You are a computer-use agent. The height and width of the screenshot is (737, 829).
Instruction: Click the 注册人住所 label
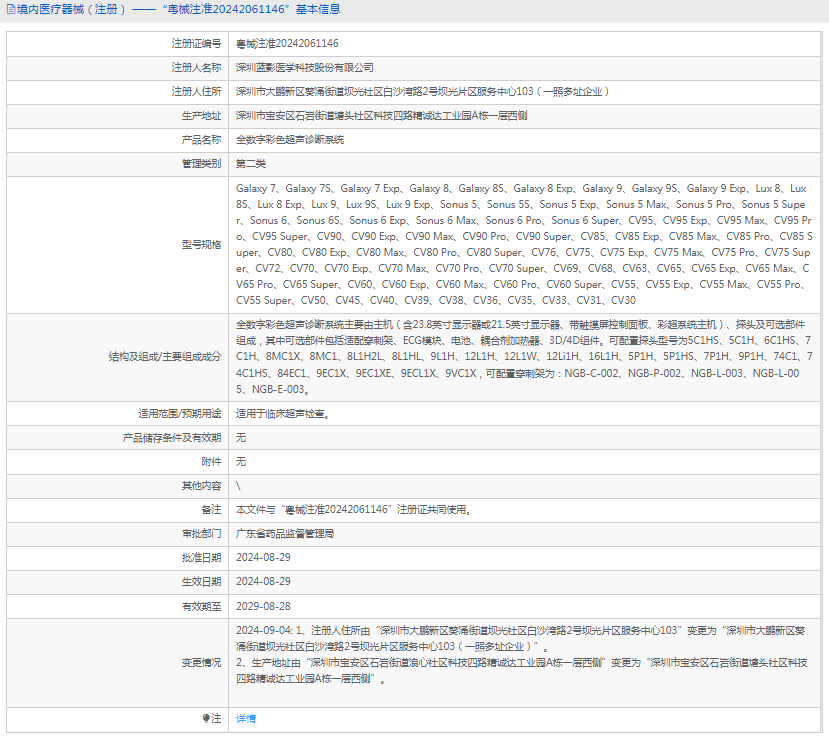[x=196, y=91]
